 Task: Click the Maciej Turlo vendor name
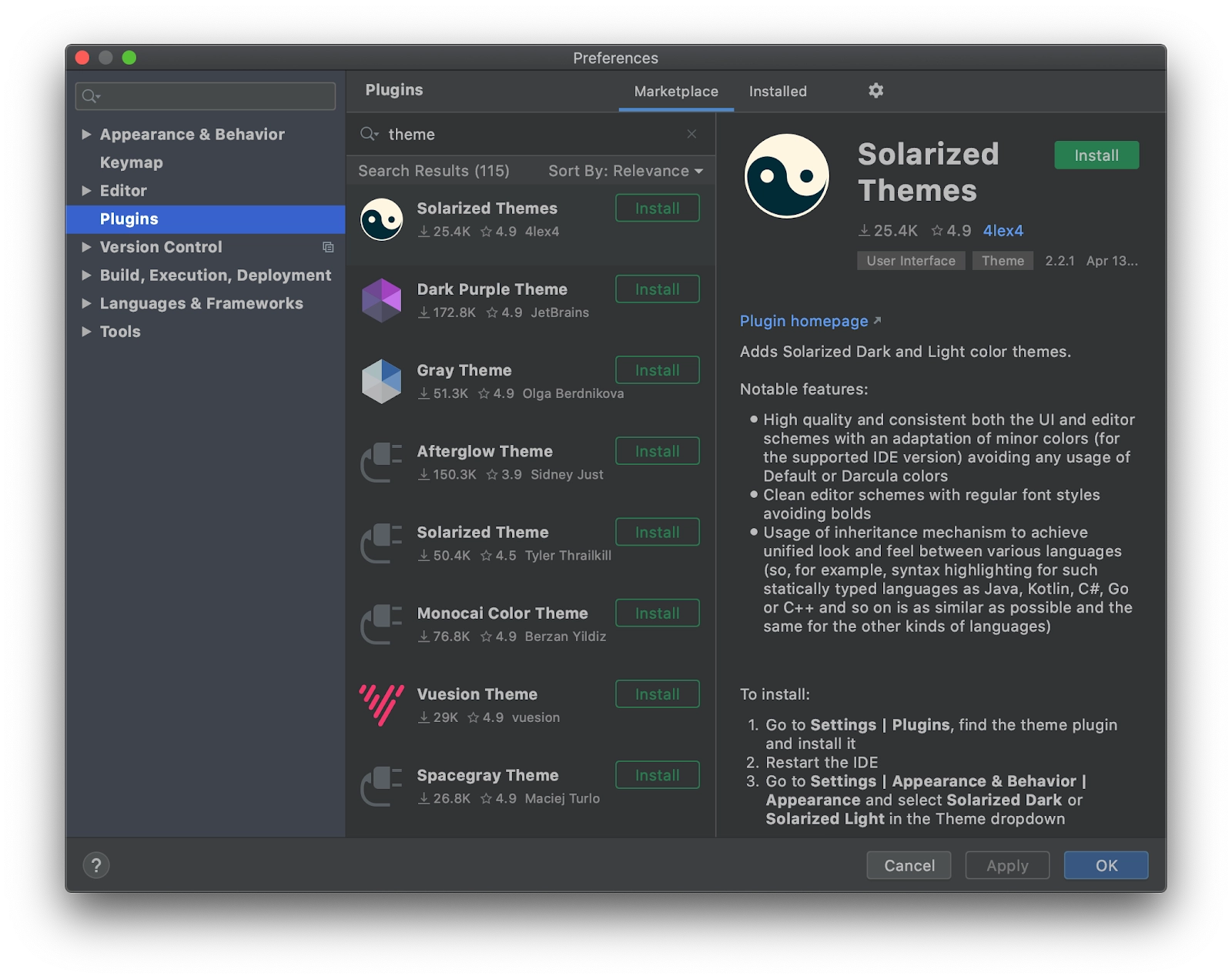(562, 799)
